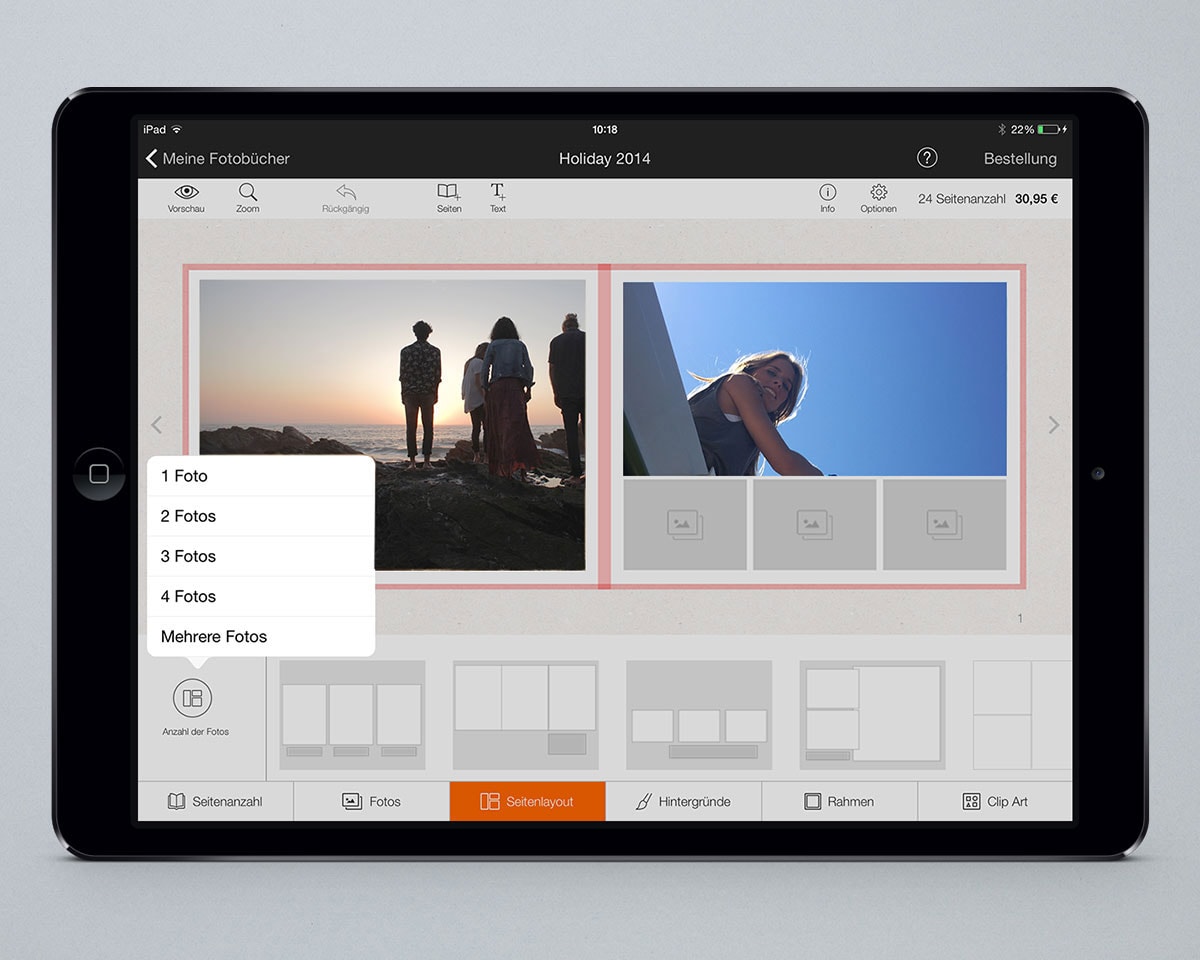Switch to Fotos tab
The width and height of the screenshot is (1200, 960).
tap(371, 801)
